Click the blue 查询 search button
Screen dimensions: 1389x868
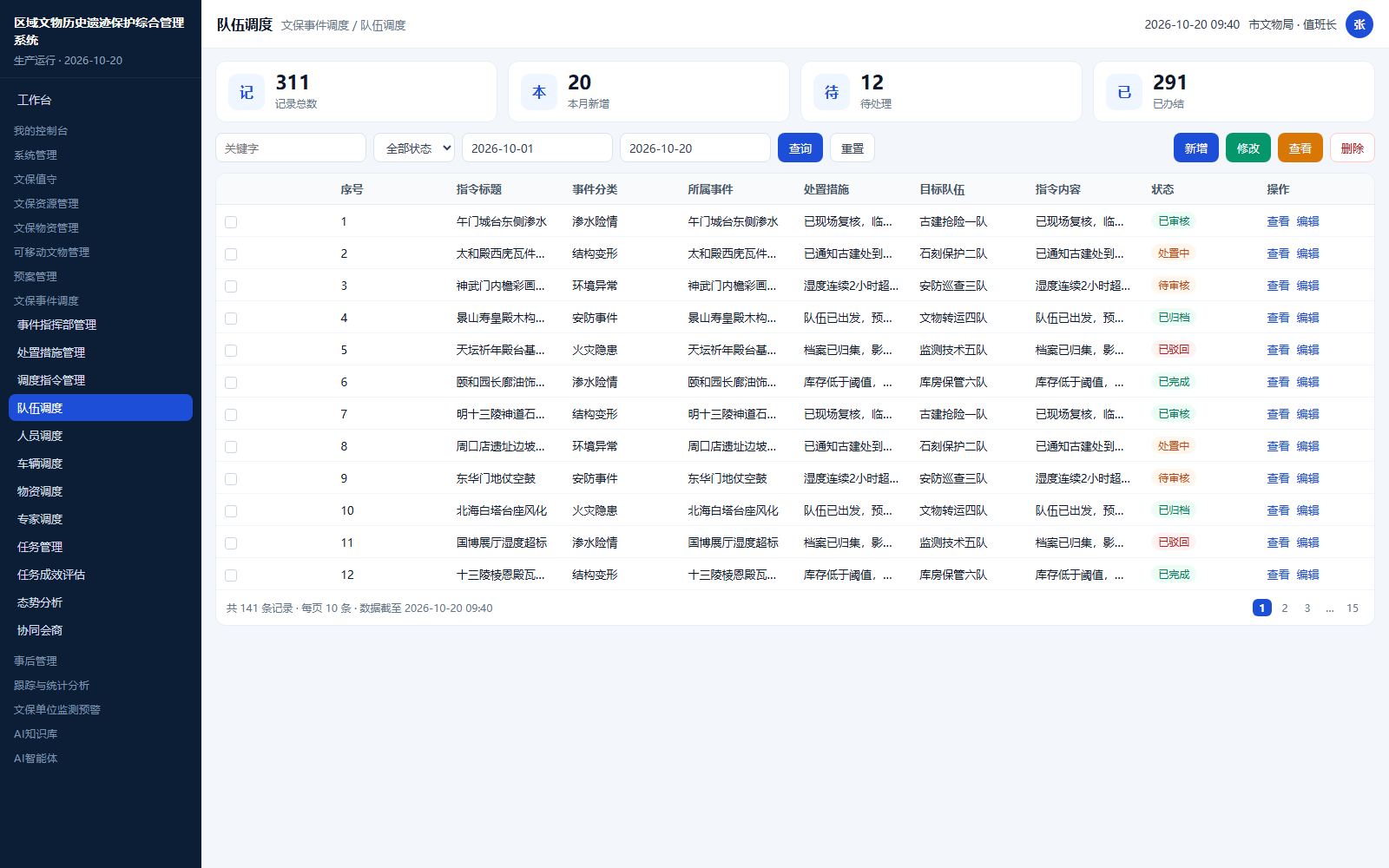pos(800,148)
